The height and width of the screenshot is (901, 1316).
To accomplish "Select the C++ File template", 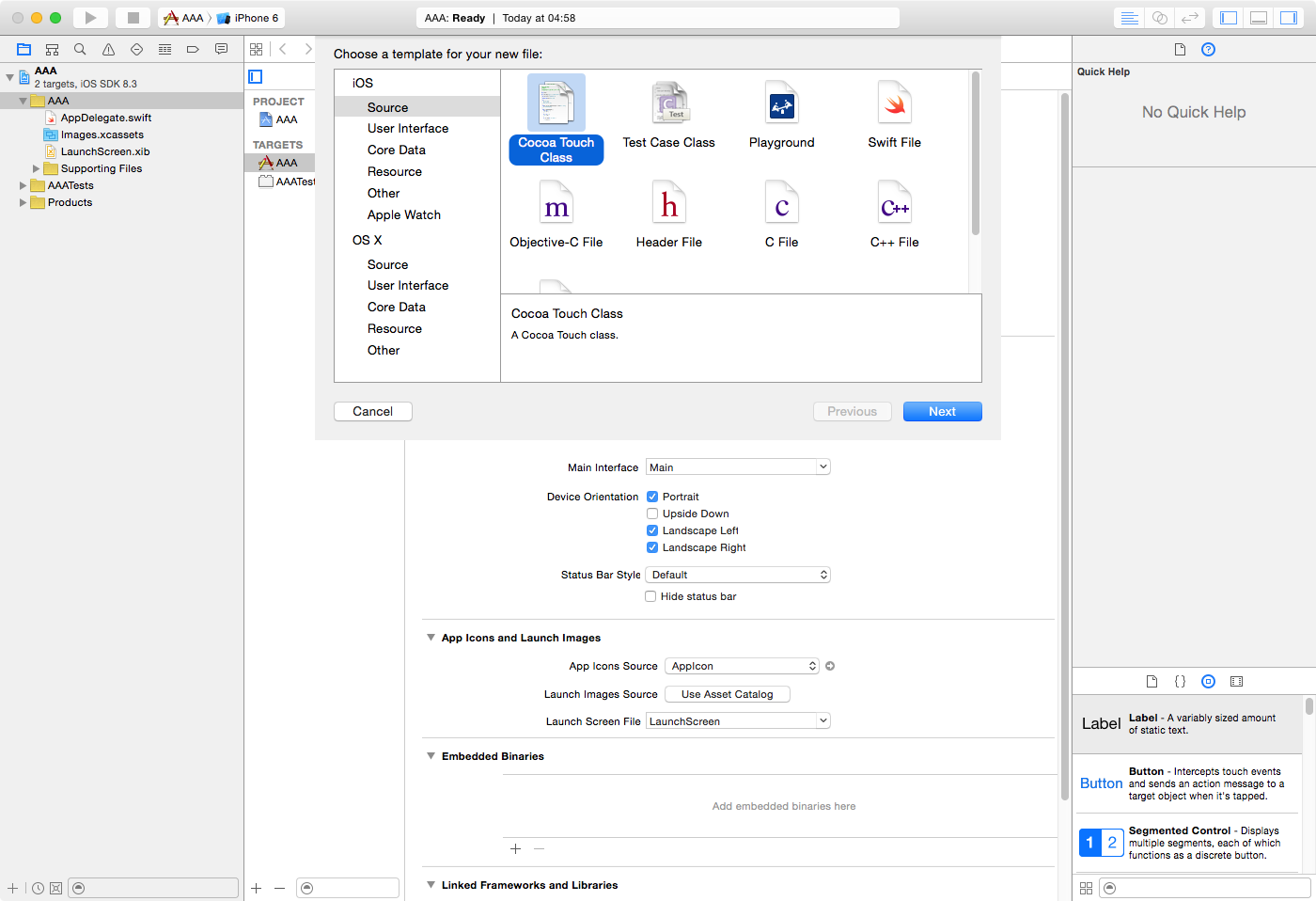I will click(x=895, y=214).
